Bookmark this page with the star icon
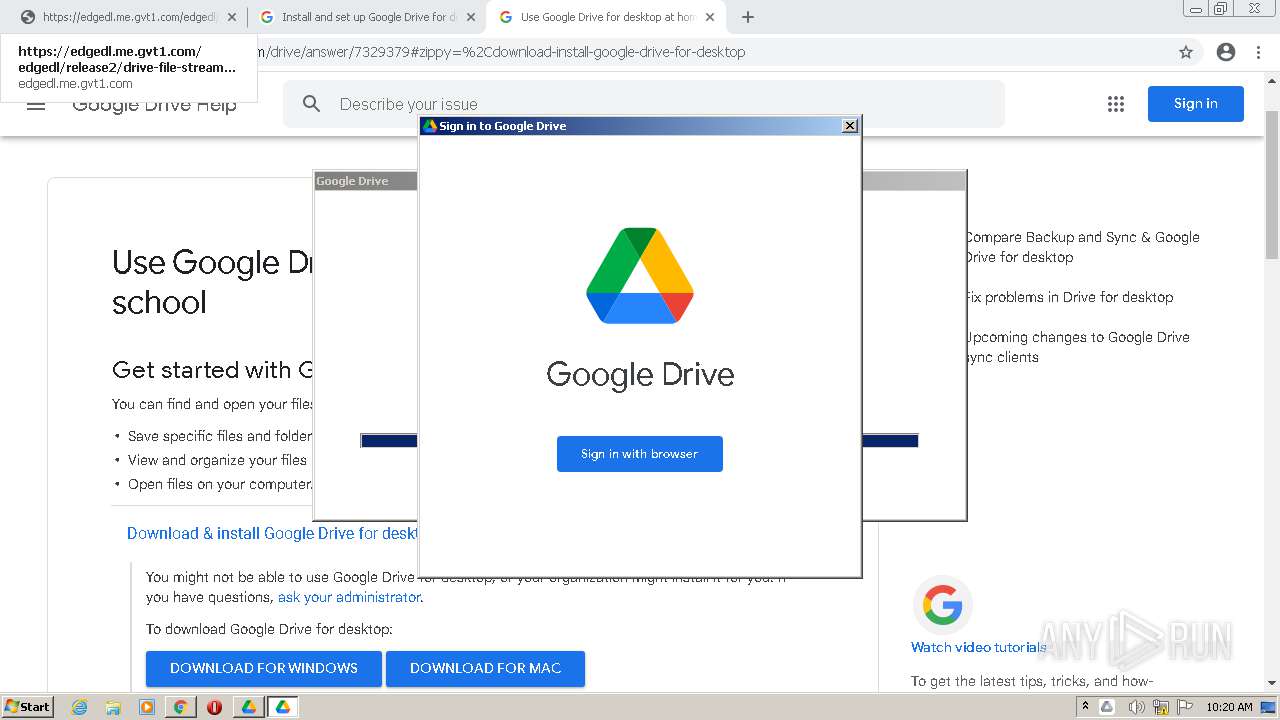 1186,52
